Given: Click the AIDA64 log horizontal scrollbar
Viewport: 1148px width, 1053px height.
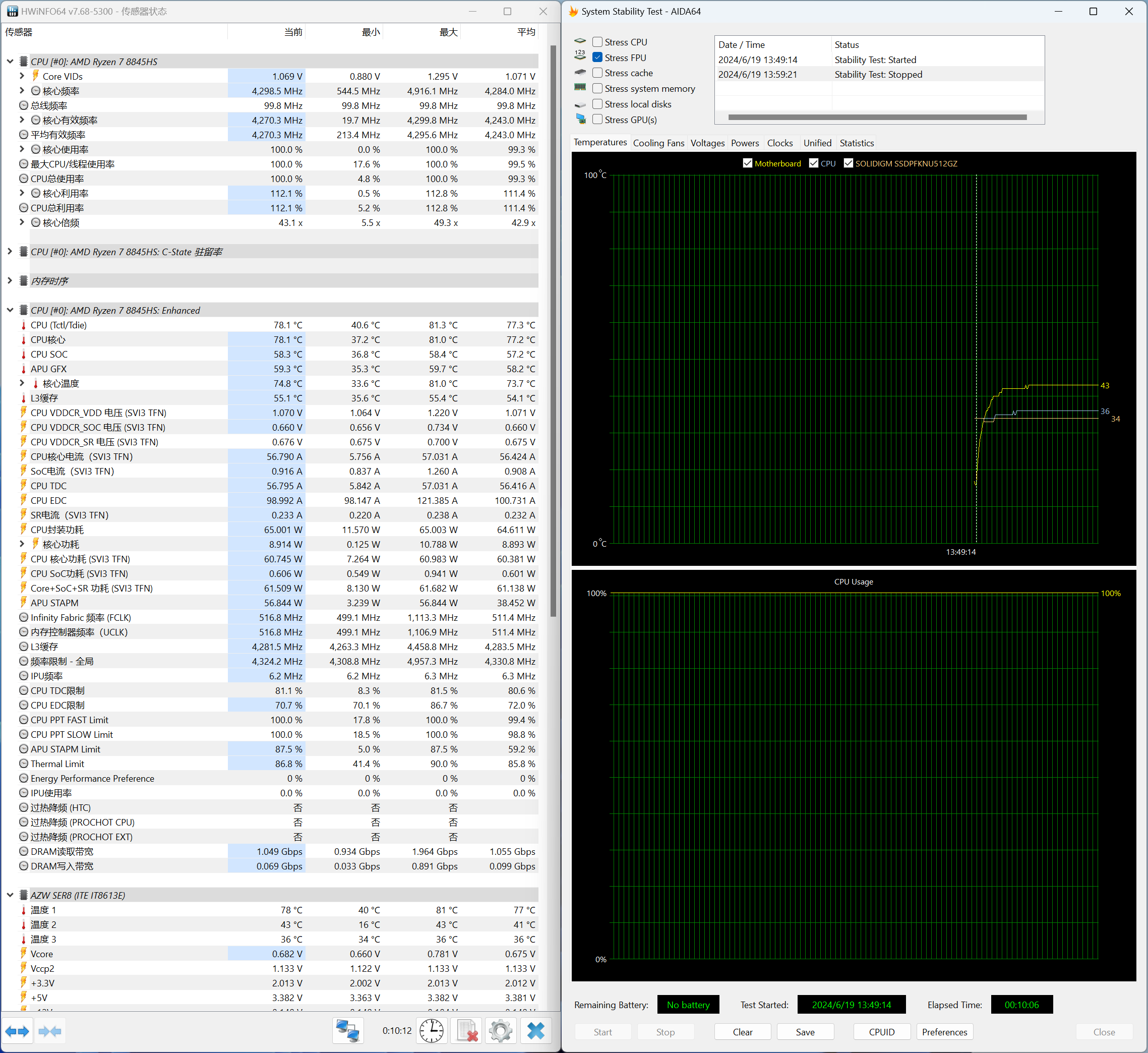Looking at the screenshot, I should pos(877,118).
